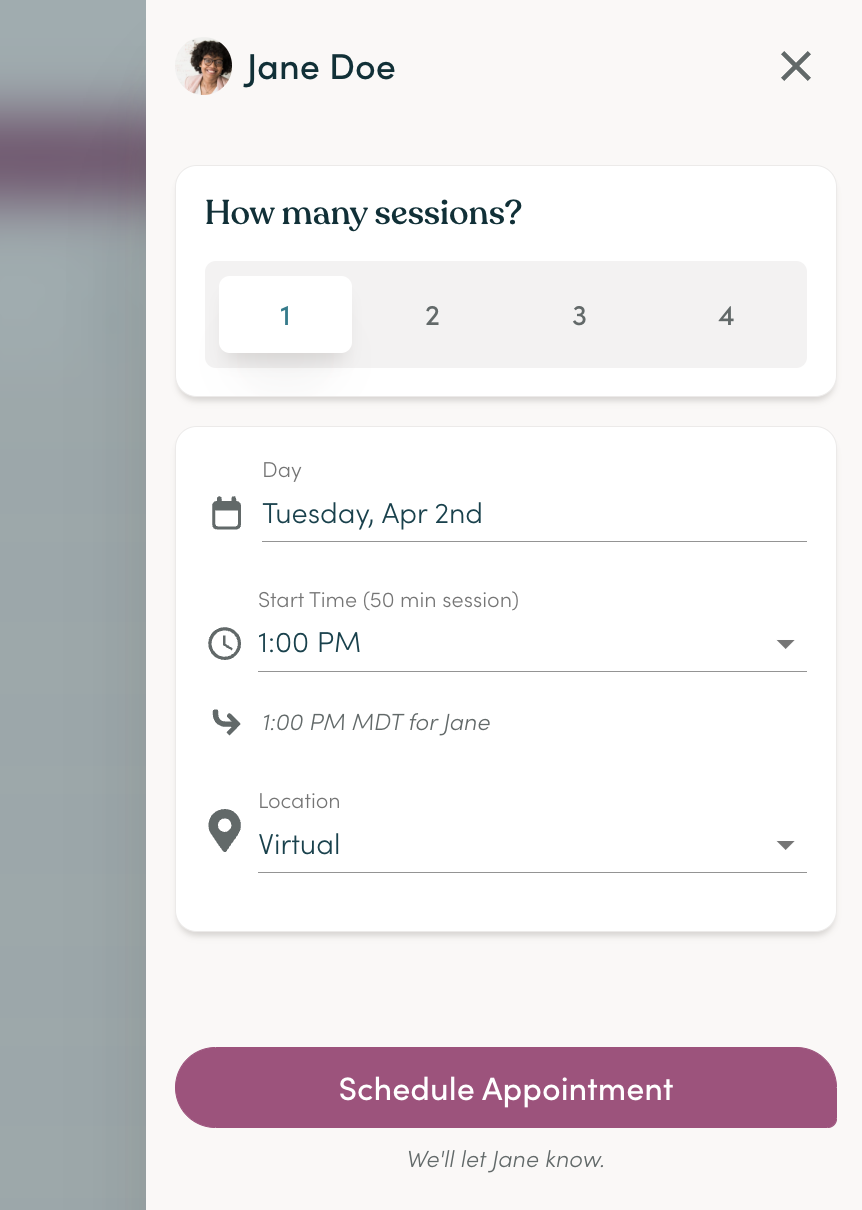Open the Virtual location selector
Image resolution: width=862 pixels, height=1210 pixels.
(532, 845)
